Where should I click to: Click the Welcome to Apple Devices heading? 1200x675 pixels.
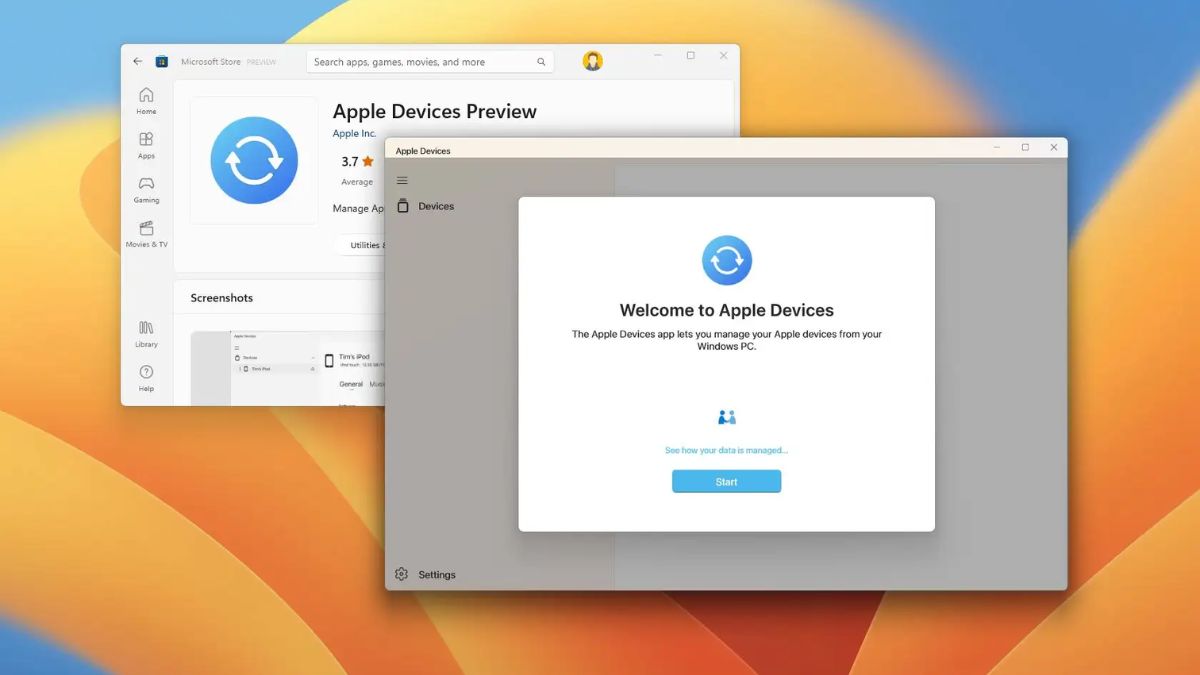[727, 310]
